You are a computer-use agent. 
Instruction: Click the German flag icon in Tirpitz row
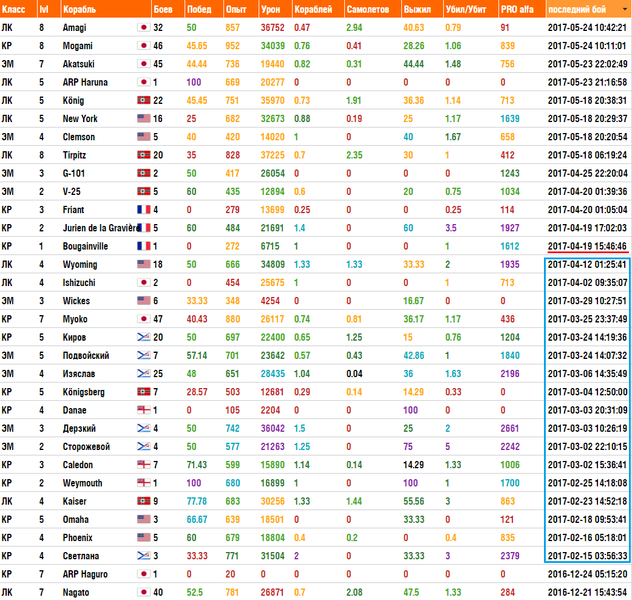[143, 155]
